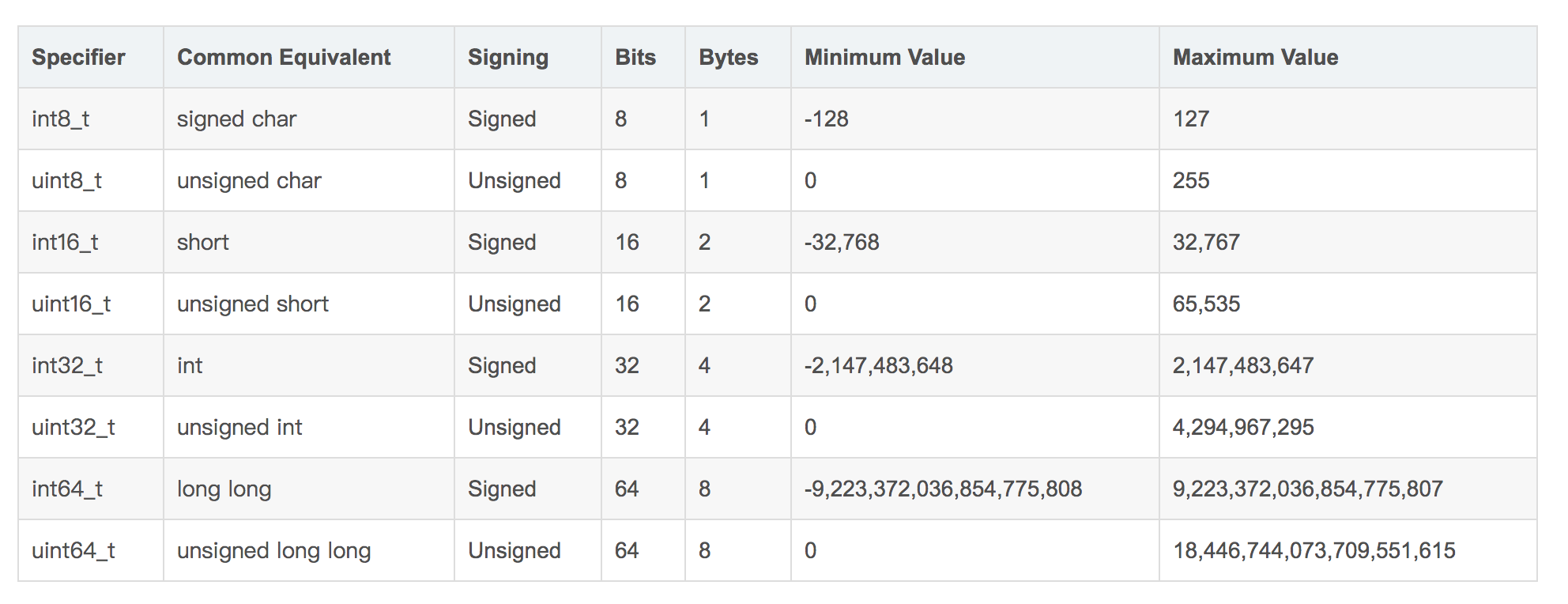Select the uint8_t specifier cell
The width and height of the screenshot is (1568, 604).
click(67, 181)
